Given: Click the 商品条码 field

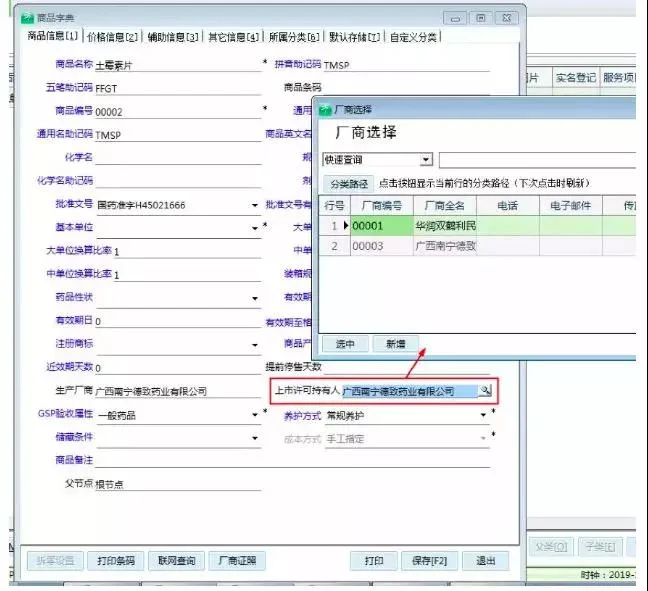Looking at the screenshot, I should pyautogui.click(x=406, y=88).
